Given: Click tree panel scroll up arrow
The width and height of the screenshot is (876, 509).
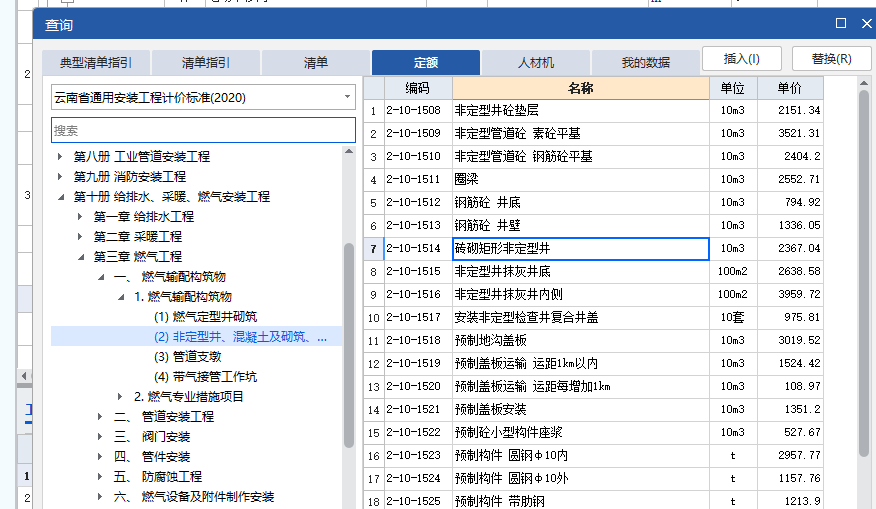Looking at the screenshot, I should pos(349,151).
